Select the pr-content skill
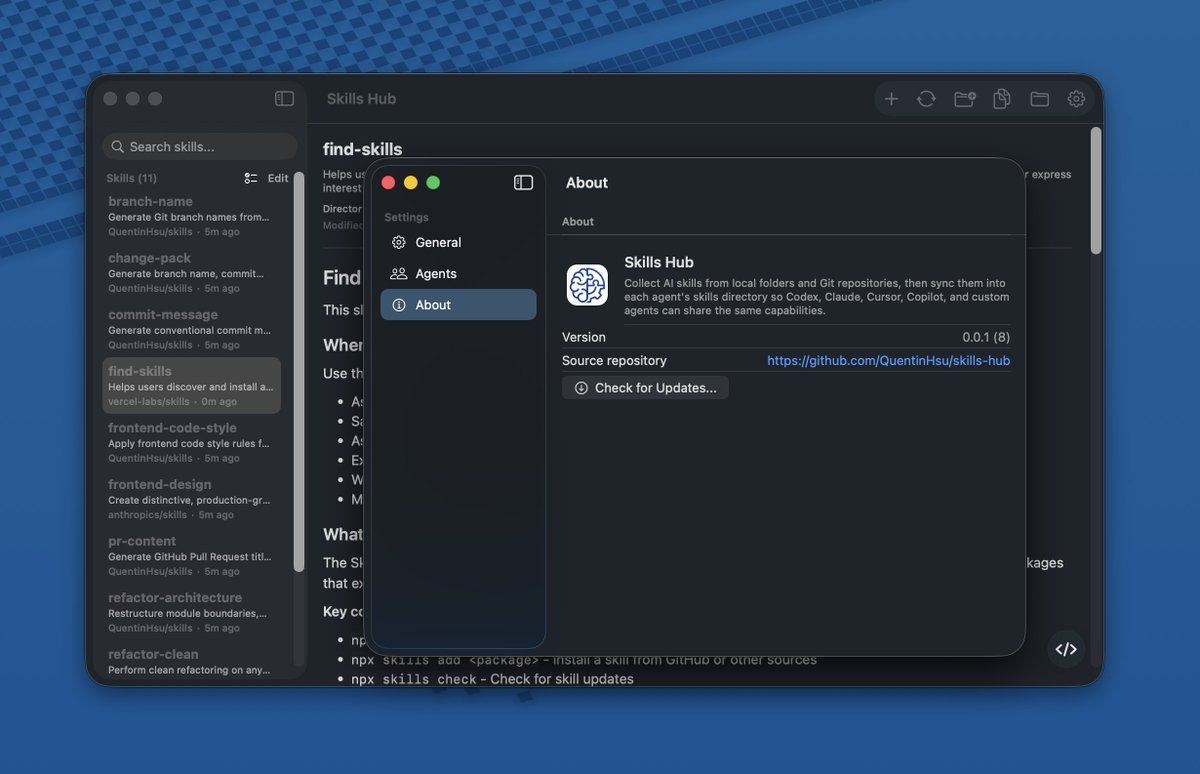The image size is (1200, 774). tap(192, 556)
